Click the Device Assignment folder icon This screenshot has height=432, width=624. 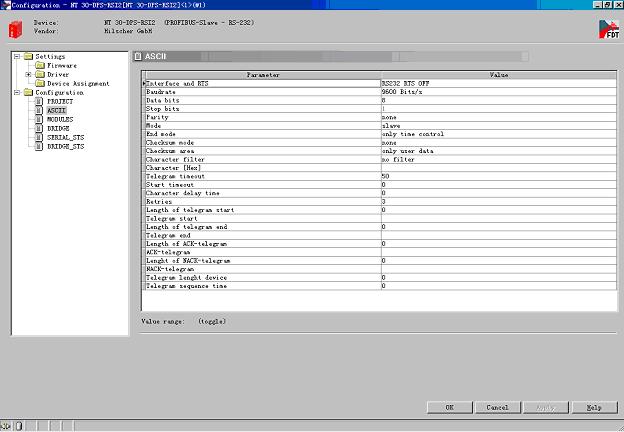point(41,84)
